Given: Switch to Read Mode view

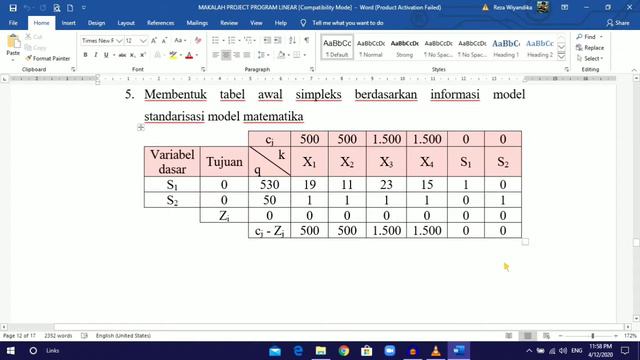Looking at the screenshot, I should pyautogui.click(x=509, y=336).
